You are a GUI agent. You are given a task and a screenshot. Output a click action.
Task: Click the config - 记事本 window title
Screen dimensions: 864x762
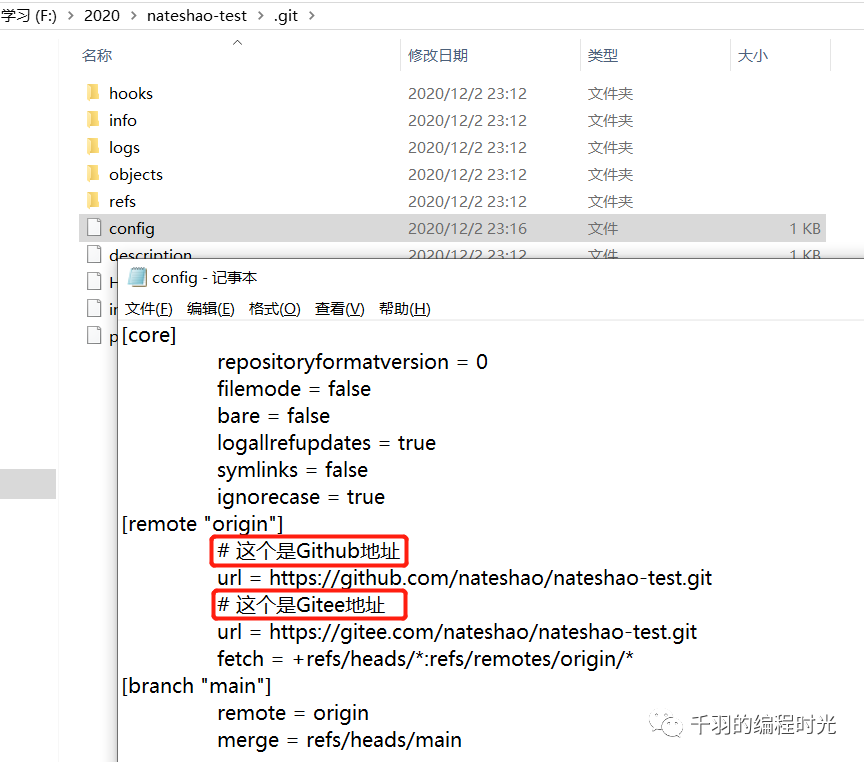point(204,278)
